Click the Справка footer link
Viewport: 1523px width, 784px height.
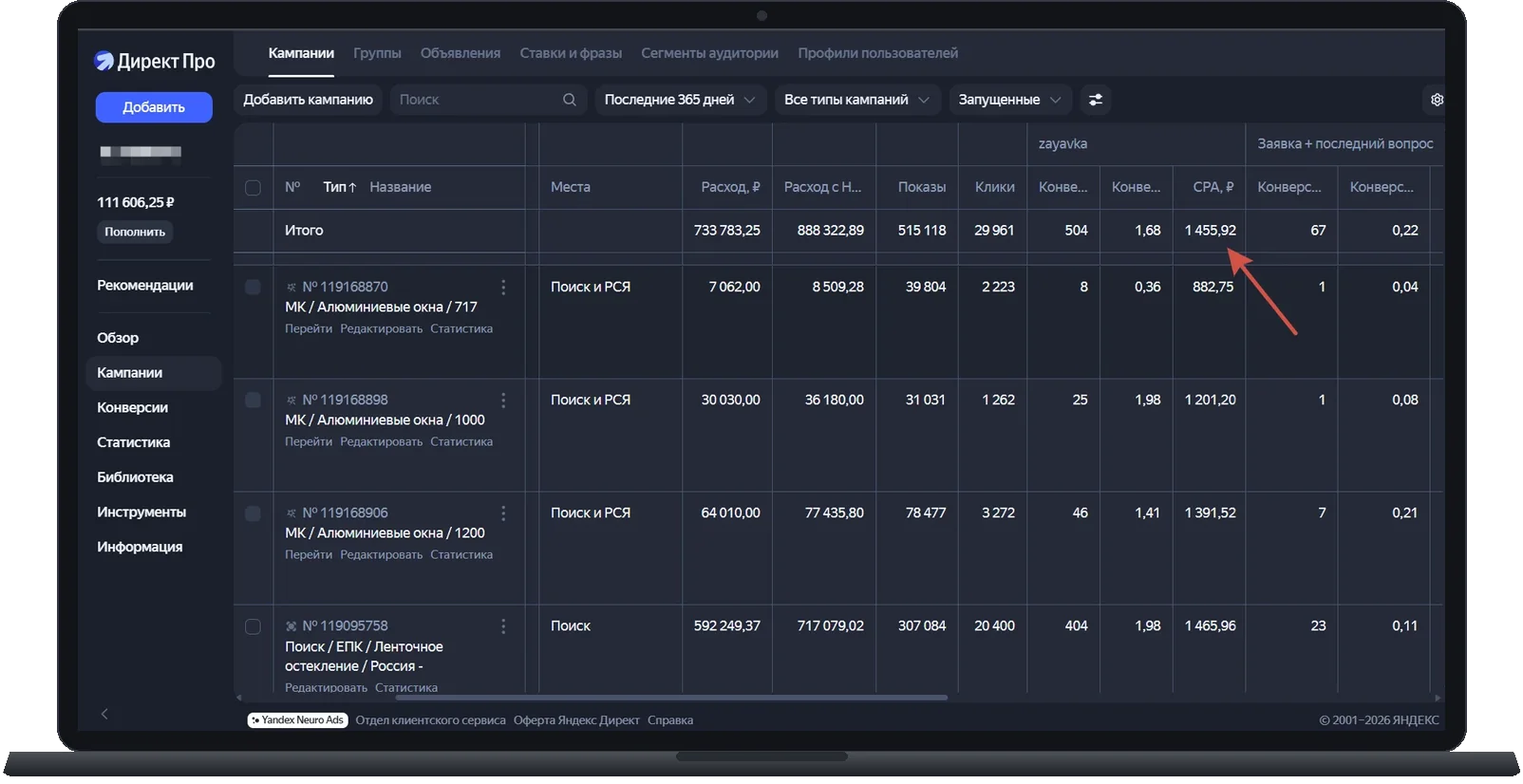click(670, 720)
